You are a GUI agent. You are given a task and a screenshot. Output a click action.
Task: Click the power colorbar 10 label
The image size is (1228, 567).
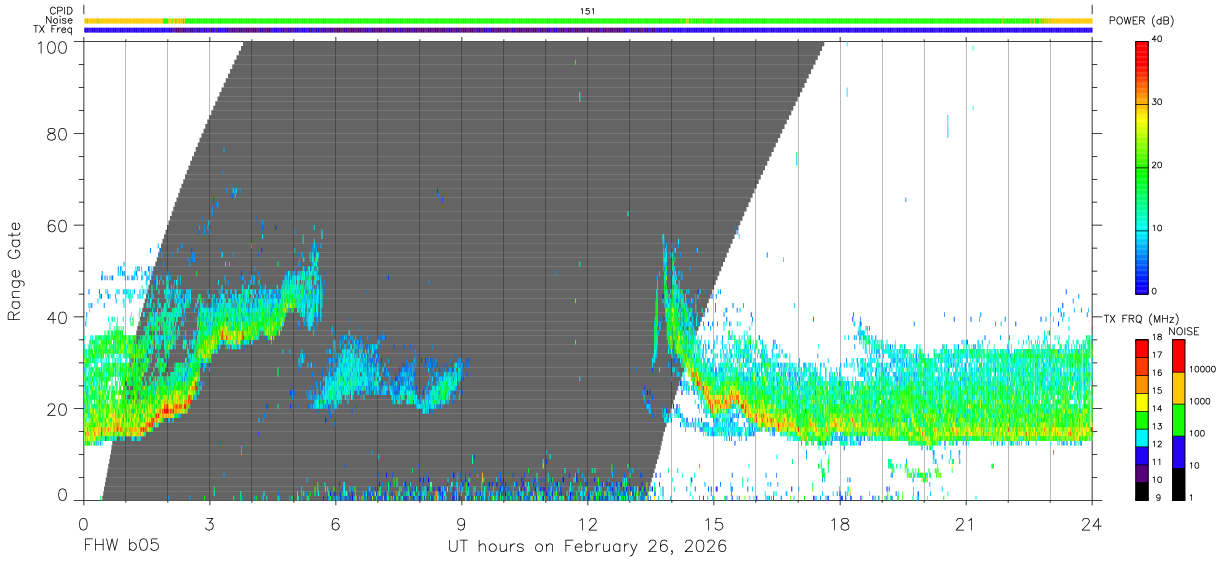1157,228
